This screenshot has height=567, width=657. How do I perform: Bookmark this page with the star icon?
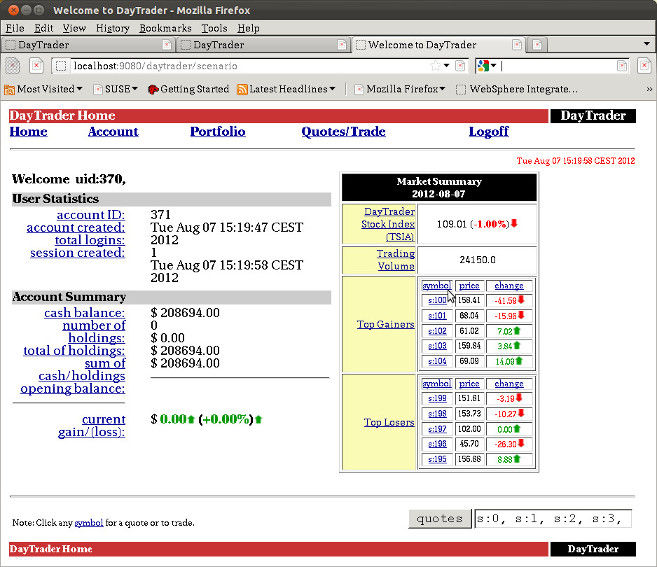pyautogui.click(x=436, y=66)
